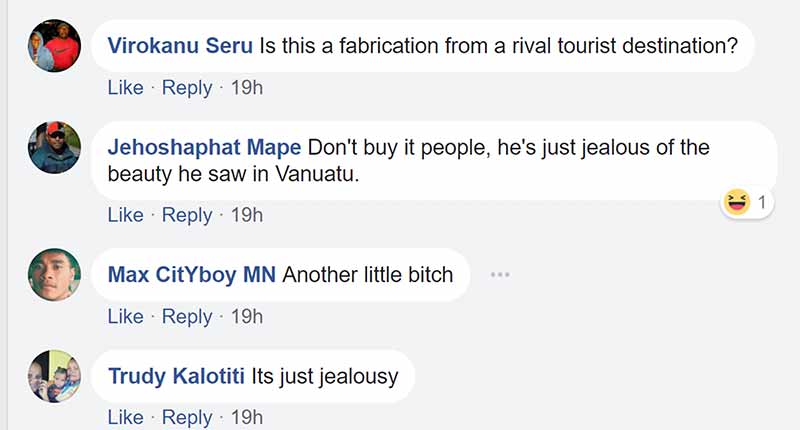
Task: Click Jehoshaphat Mape's profile avatar
Action: [x=55, y=148]
